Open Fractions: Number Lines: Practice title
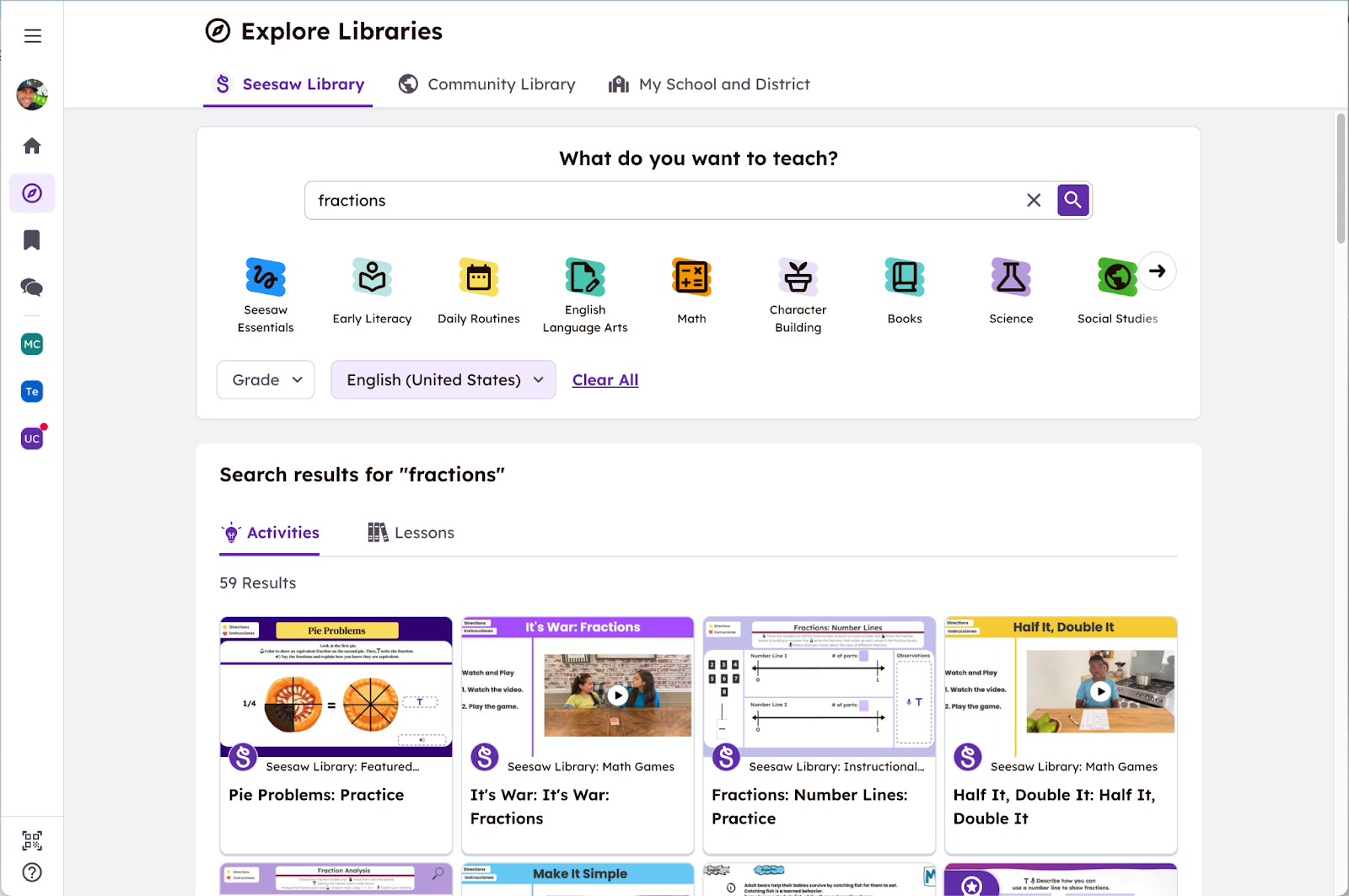The image size is (1349, 896). (x=809, y=807)
